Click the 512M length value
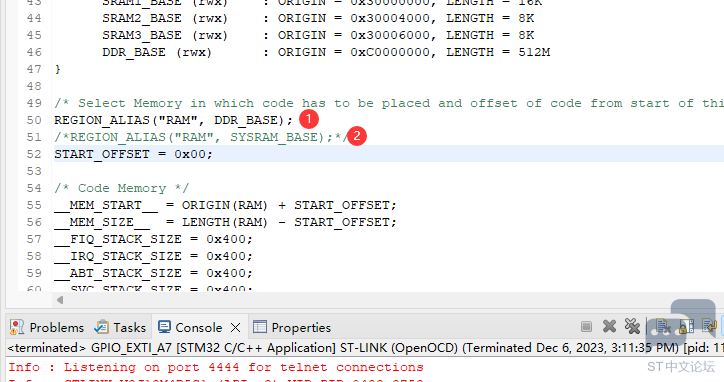 [534, 52]
